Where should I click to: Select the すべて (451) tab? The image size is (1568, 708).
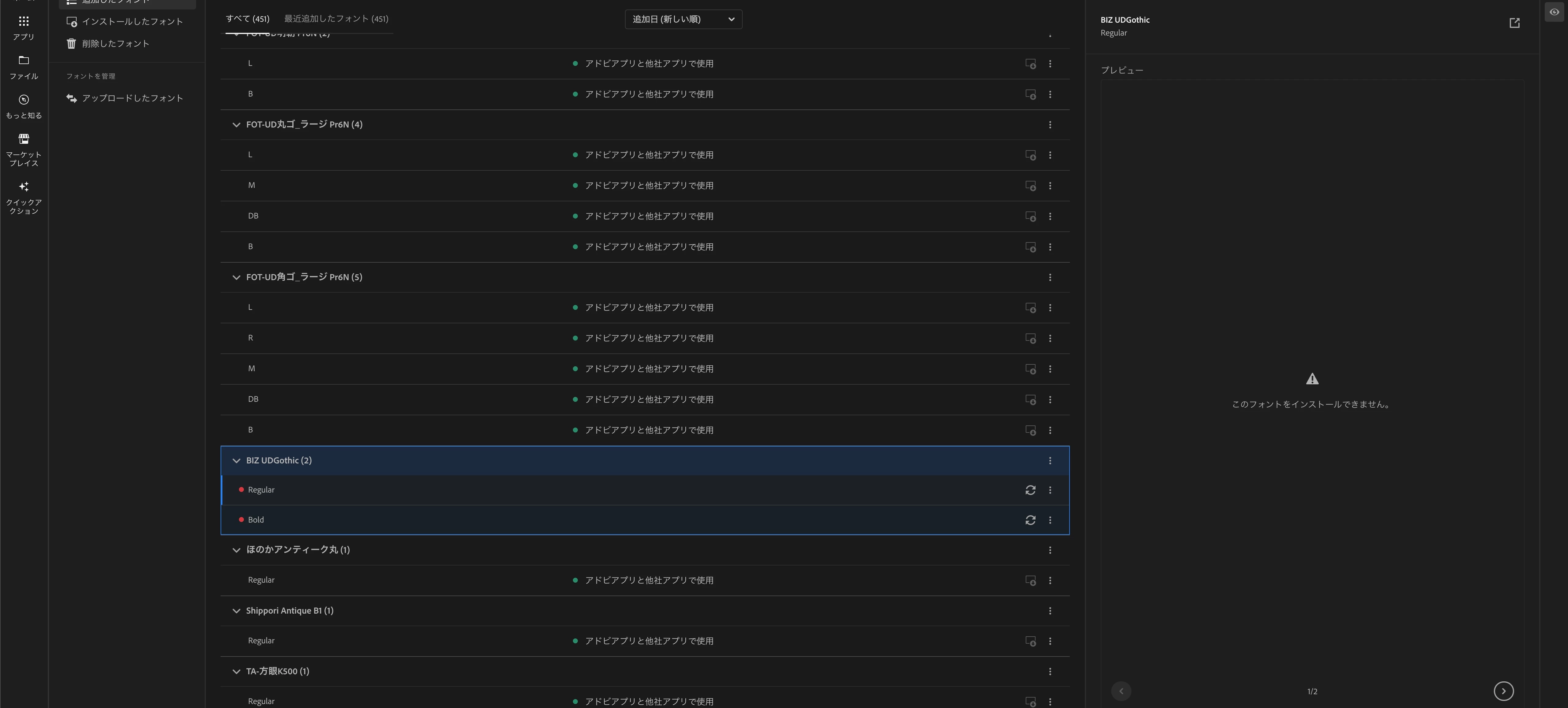[x=247, y=19]
